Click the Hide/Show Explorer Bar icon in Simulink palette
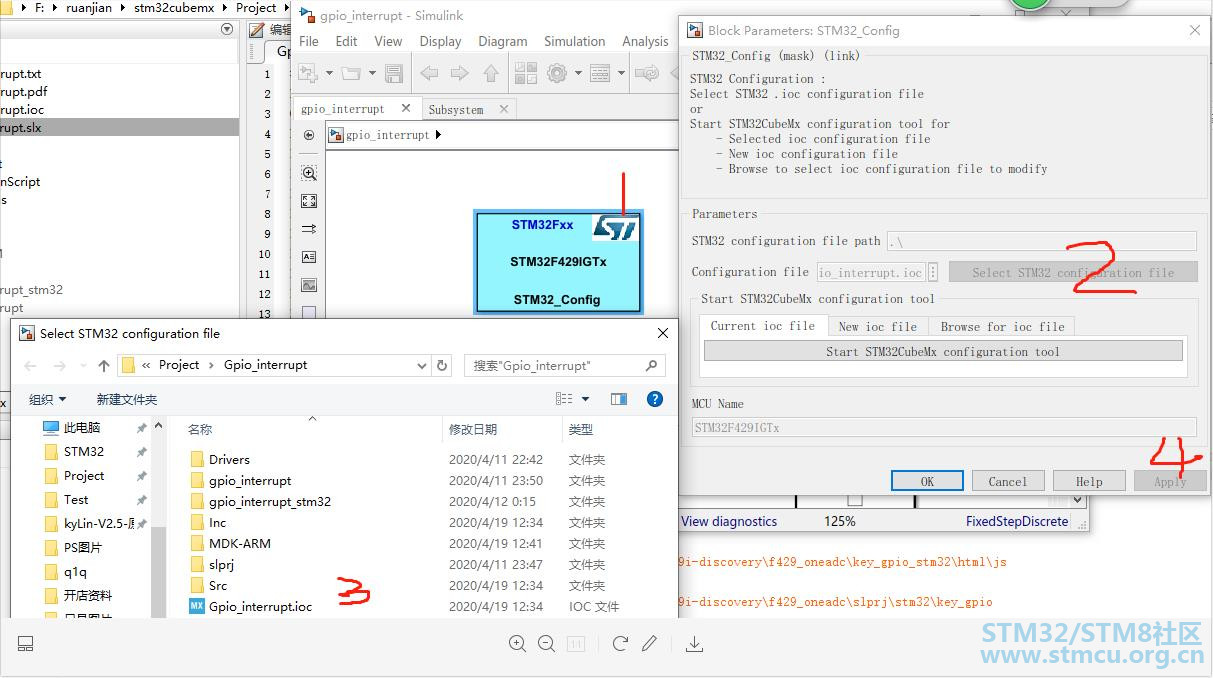This screenshot has width=1213, height=678. [309, 135]
